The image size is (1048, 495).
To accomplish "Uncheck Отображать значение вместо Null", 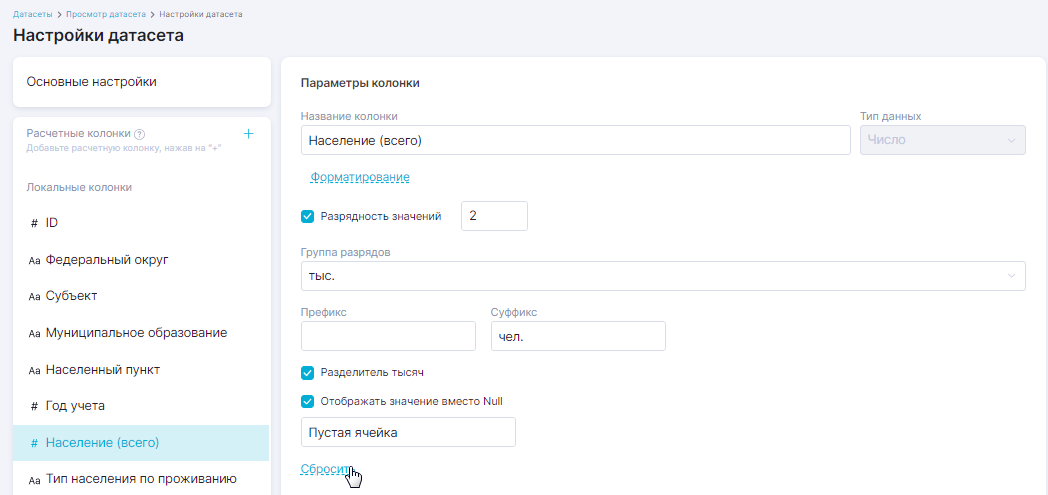I will tap(308, 402).
